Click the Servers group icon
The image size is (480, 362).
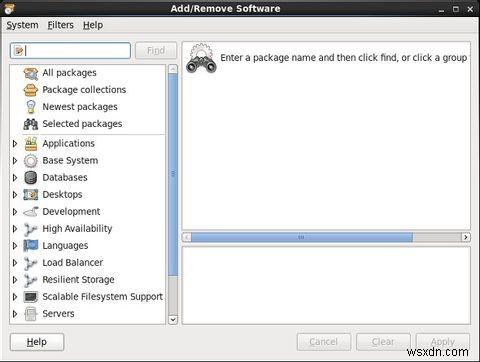31,314
